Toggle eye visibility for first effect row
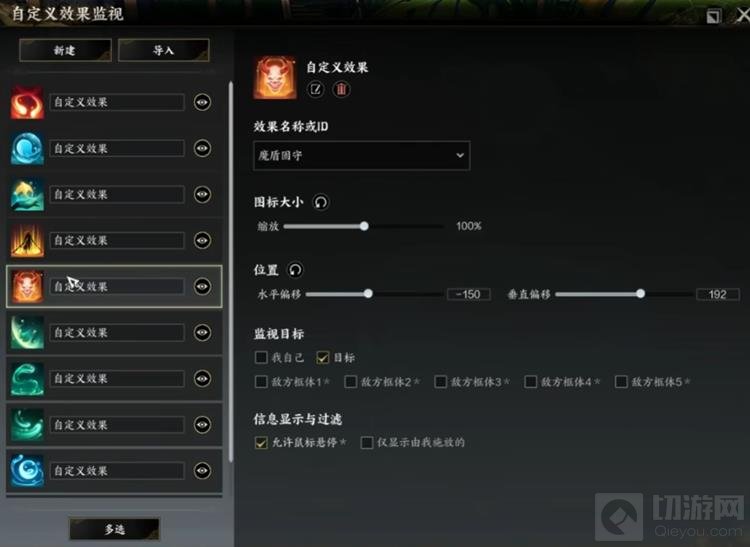Screen dimensions: 750x547 tap(202, 102)
